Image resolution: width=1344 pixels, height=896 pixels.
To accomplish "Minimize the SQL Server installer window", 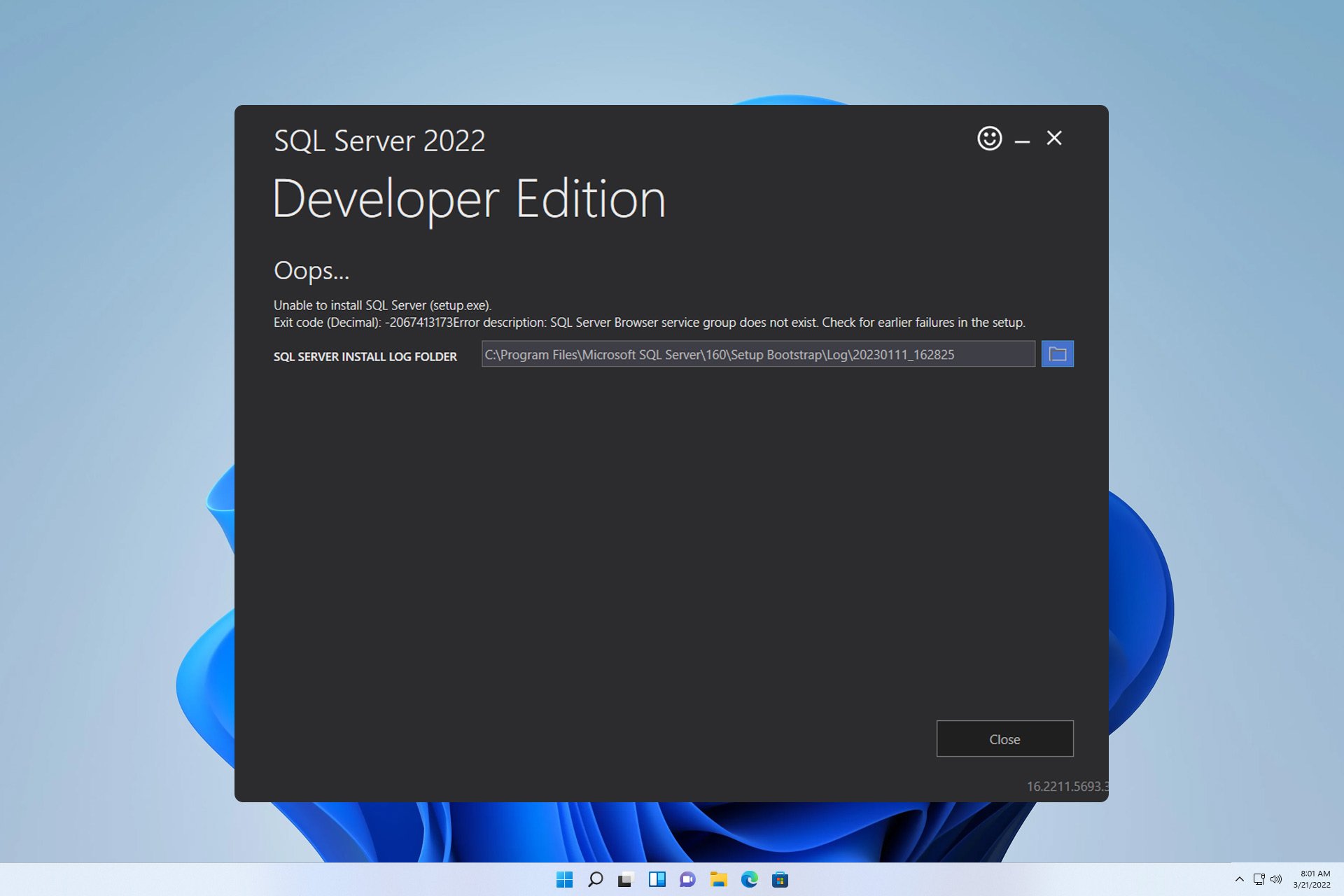I will (1022, 140).
